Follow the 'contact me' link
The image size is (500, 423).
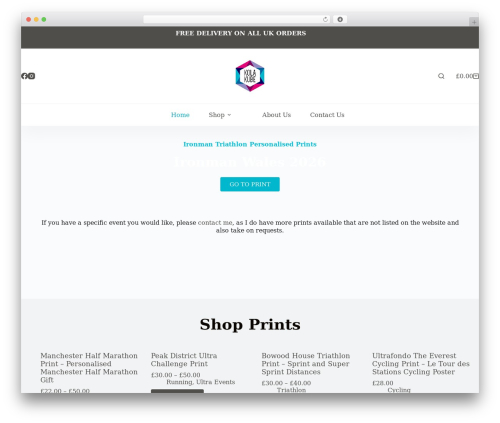(215, 223)
